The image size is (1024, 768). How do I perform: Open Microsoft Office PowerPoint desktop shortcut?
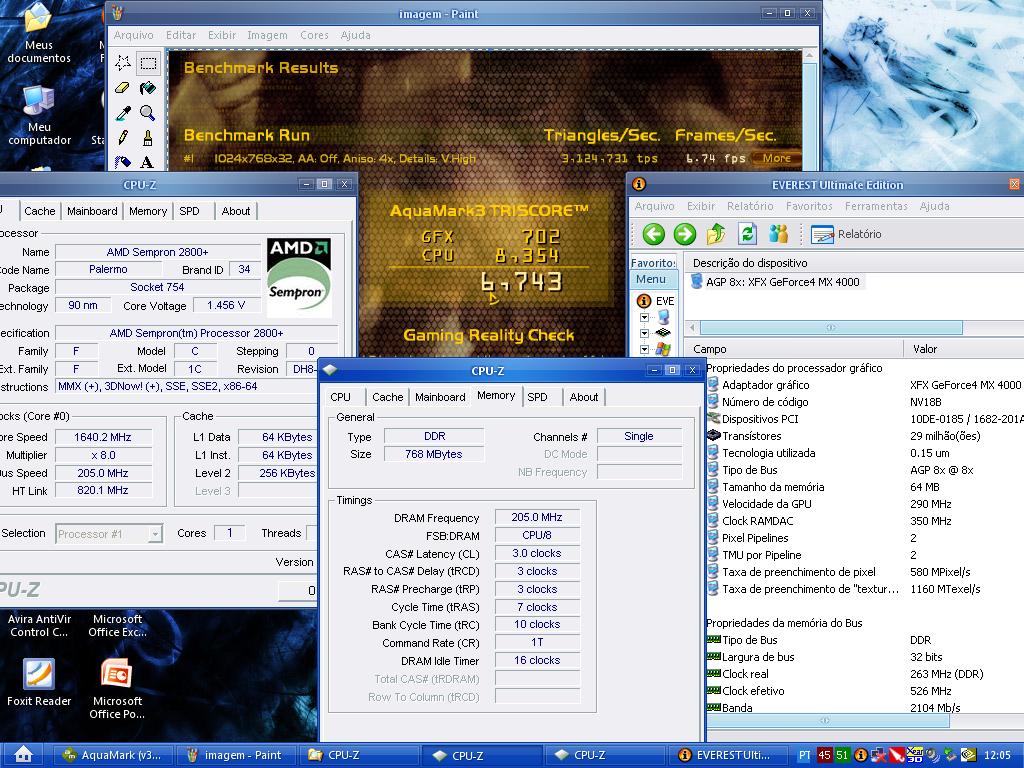117,688
